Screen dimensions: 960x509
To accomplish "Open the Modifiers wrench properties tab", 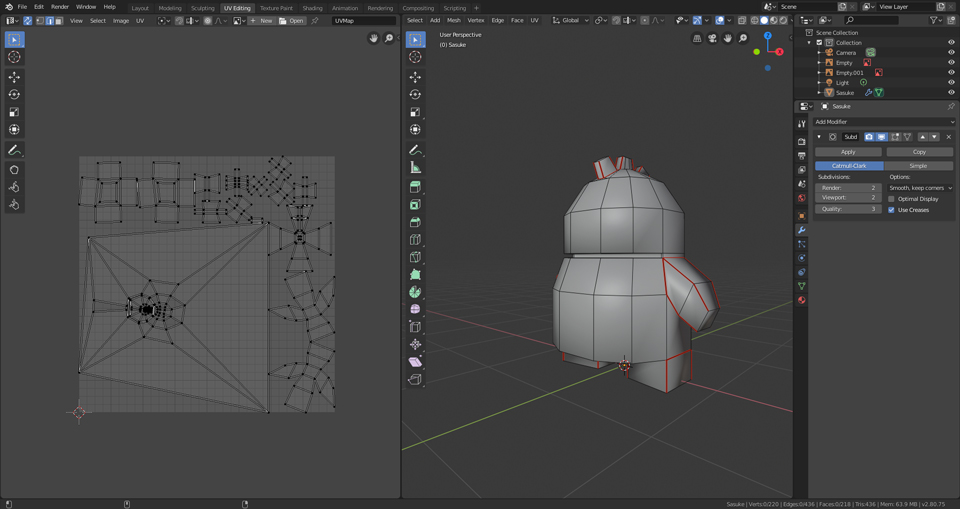I will [802, 230].
